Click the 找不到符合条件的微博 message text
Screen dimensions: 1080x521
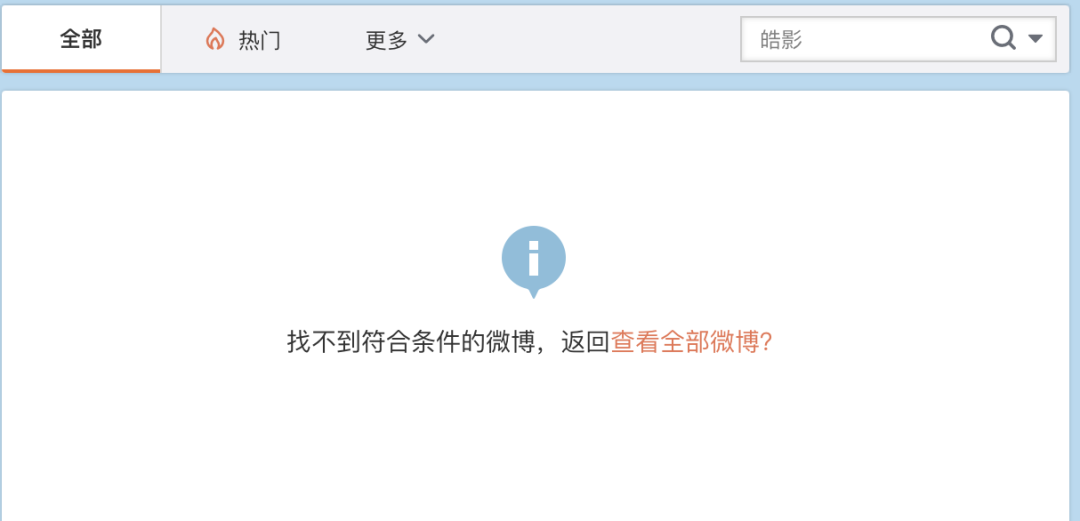pyautogui.click(x=411, y=342)
